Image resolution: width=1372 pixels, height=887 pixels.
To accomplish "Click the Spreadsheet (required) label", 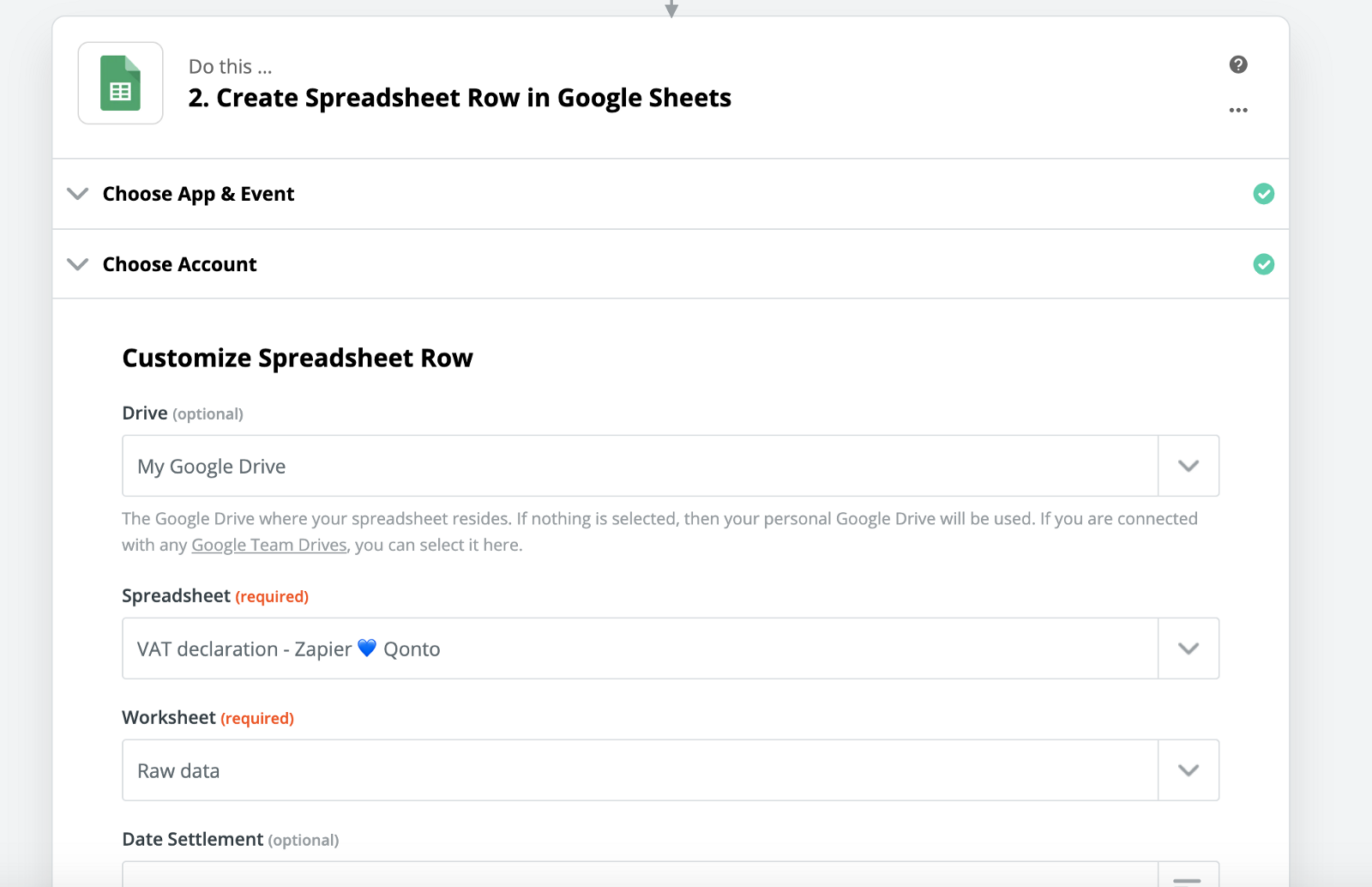I will pyautogui.click(x=215, y=595).
